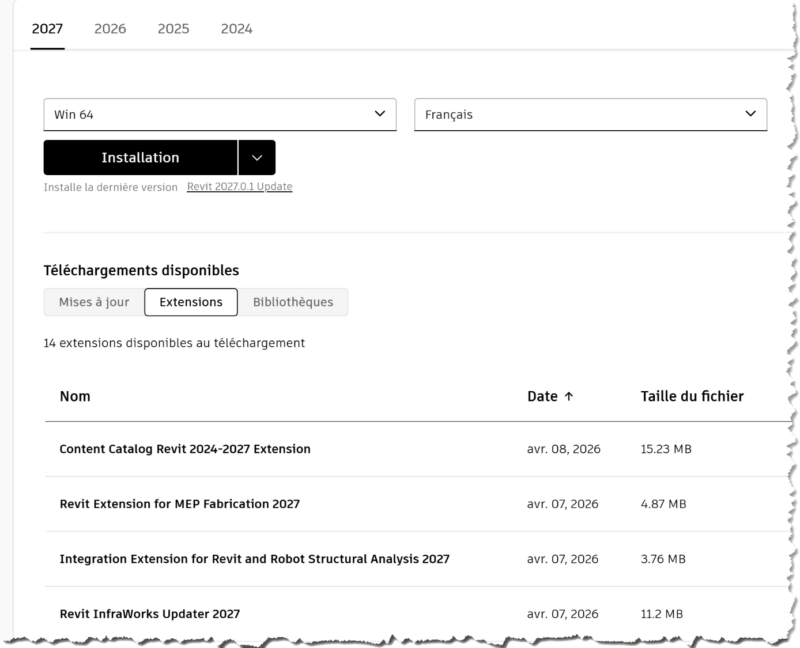Screen dimensions: 800x648
Task: Click Revit InfraWorks Updater 2027 entry
Action: pyautogui.click(x=150, y=614)
